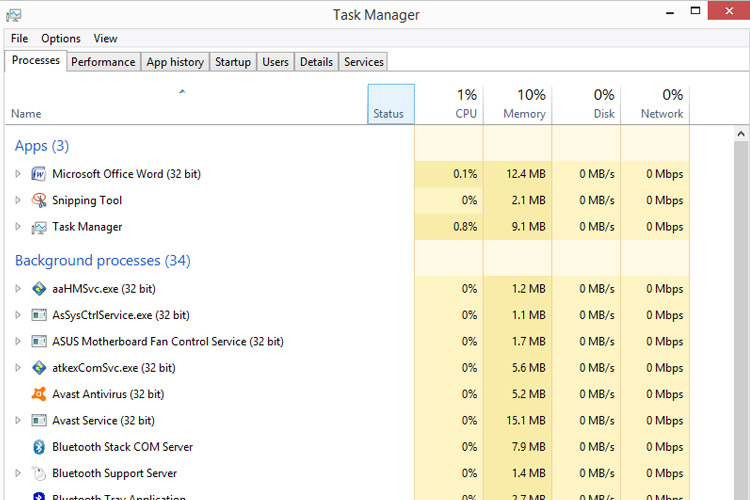Expand the atkexComSvc.exe process
750x500 pixels.
18,367
